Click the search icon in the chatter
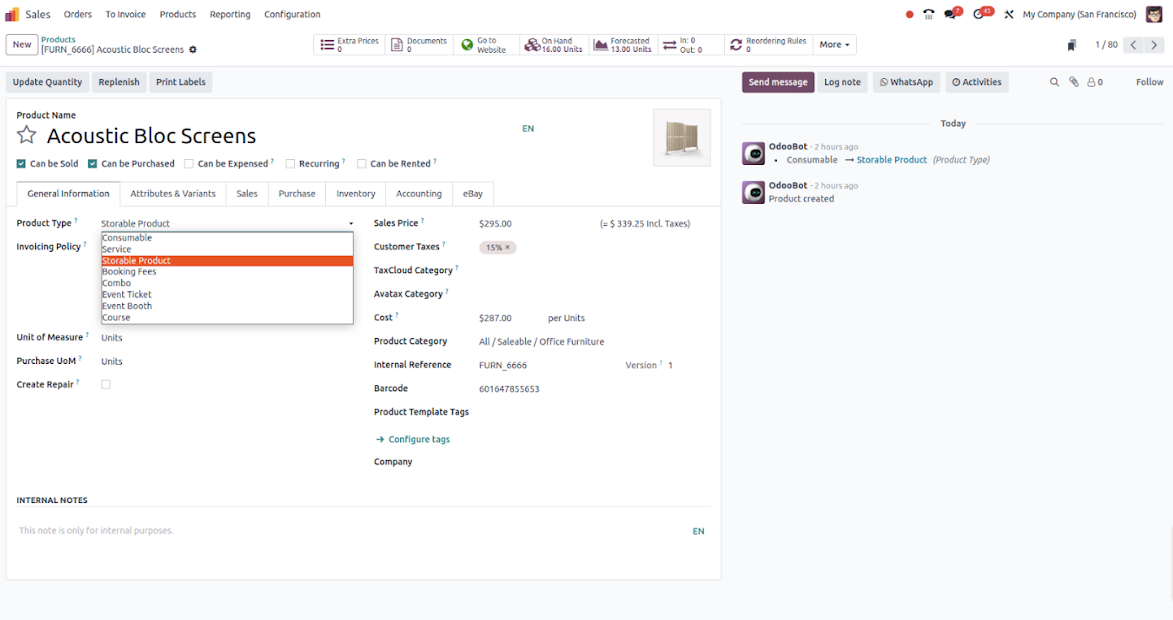The width and height of the screenshot is (1173, 620). tap(1054, 83)
